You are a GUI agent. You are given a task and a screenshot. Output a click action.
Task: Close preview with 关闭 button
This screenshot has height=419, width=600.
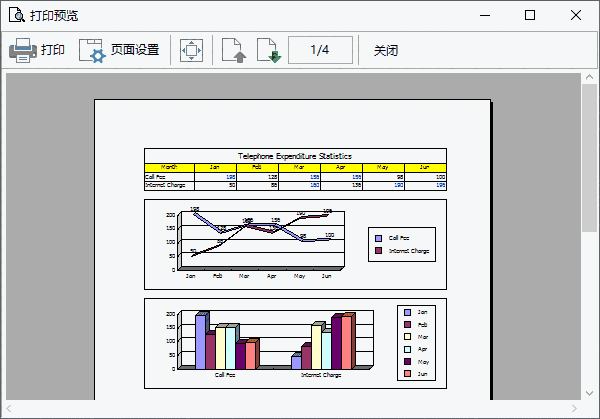click(386, 50)
